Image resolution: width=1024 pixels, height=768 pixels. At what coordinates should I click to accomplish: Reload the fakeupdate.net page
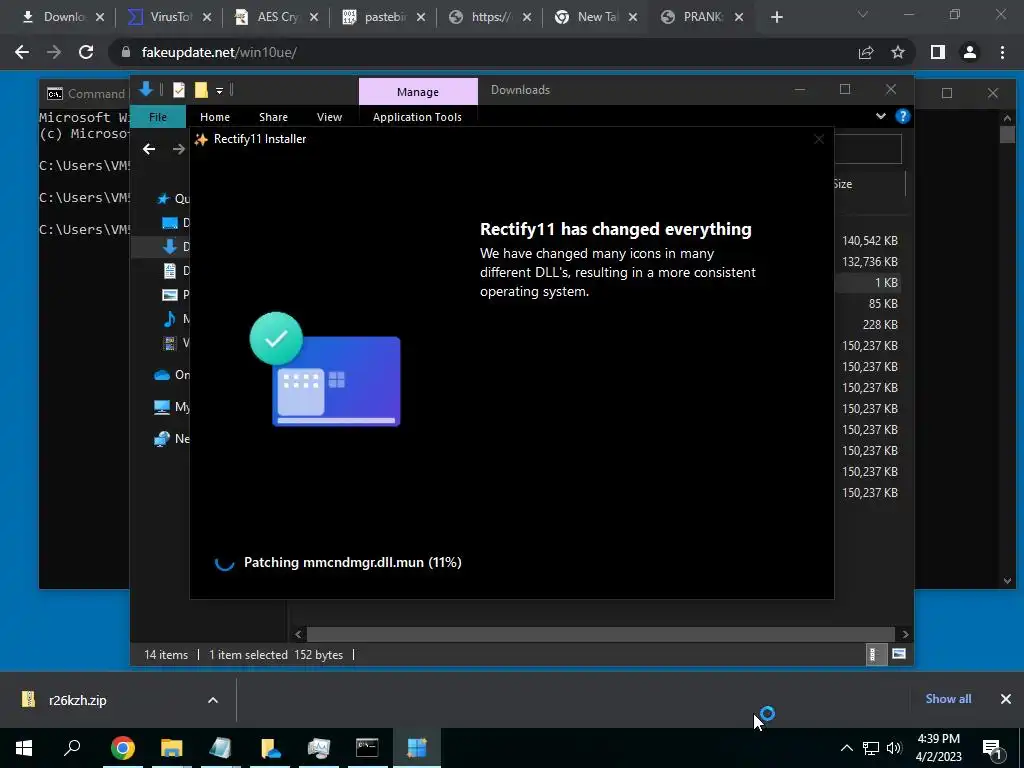point(86,52)
